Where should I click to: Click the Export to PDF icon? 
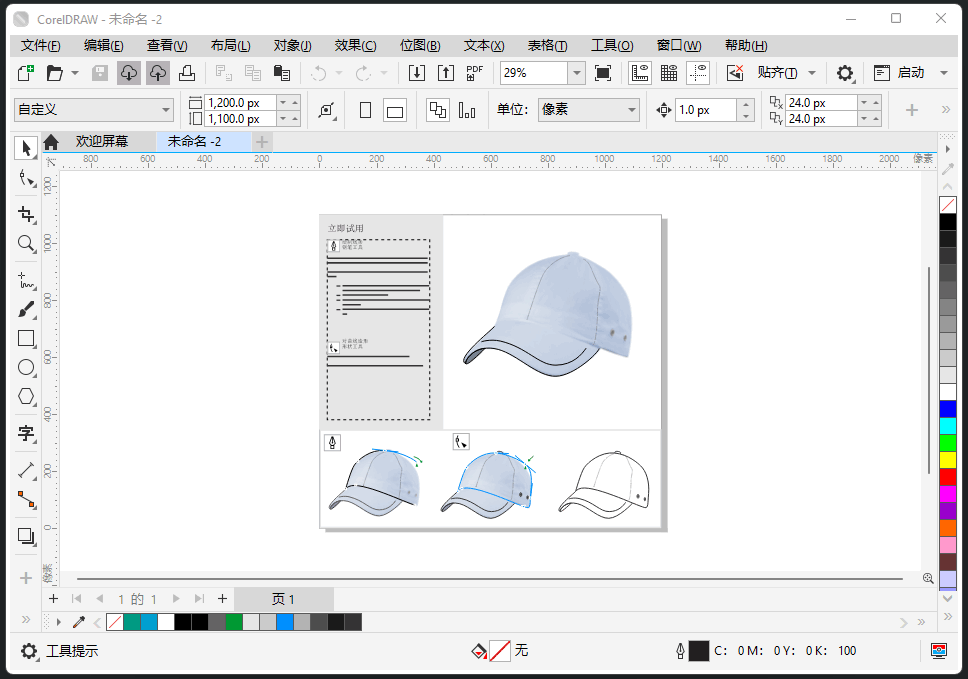tap(475, 73)
